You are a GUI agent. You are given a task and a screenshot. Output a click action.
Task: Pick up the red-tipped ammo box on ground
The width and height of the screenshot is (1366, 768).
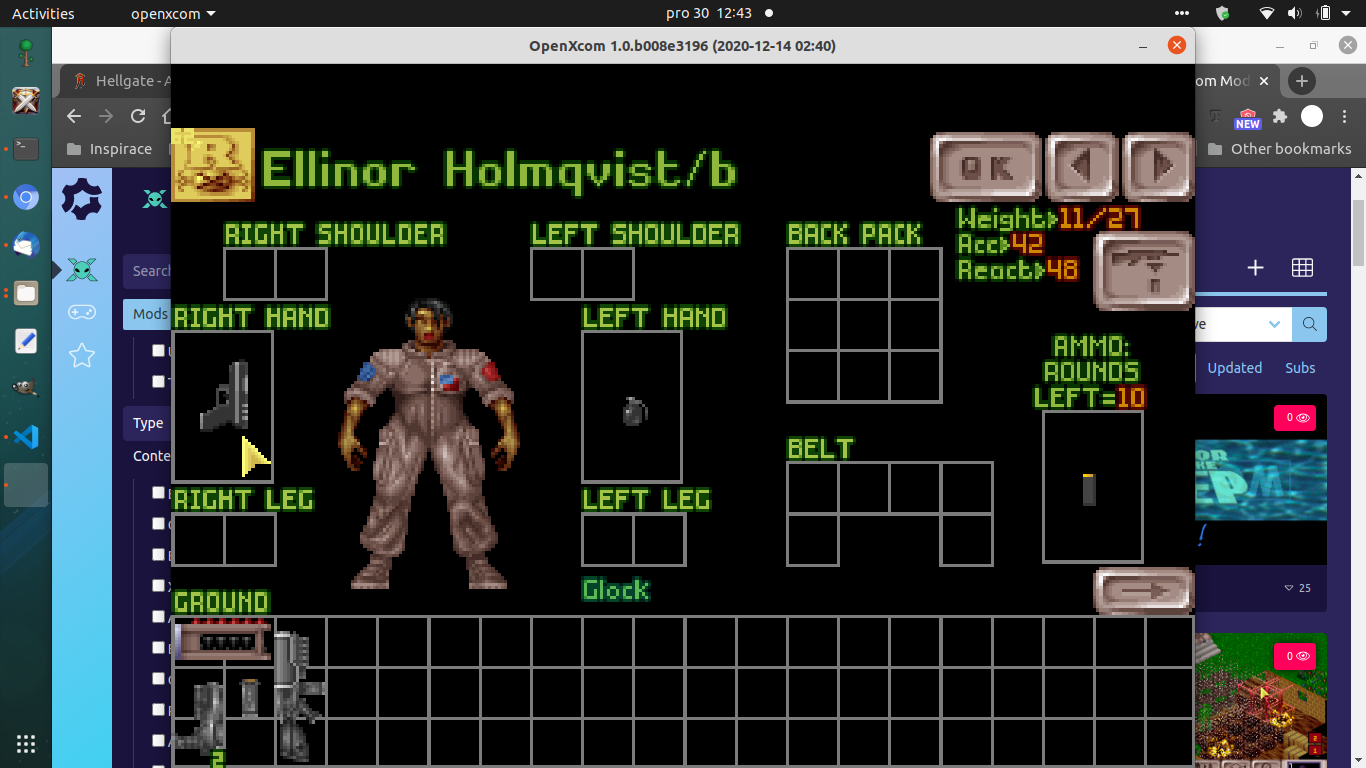pos(223,639)
